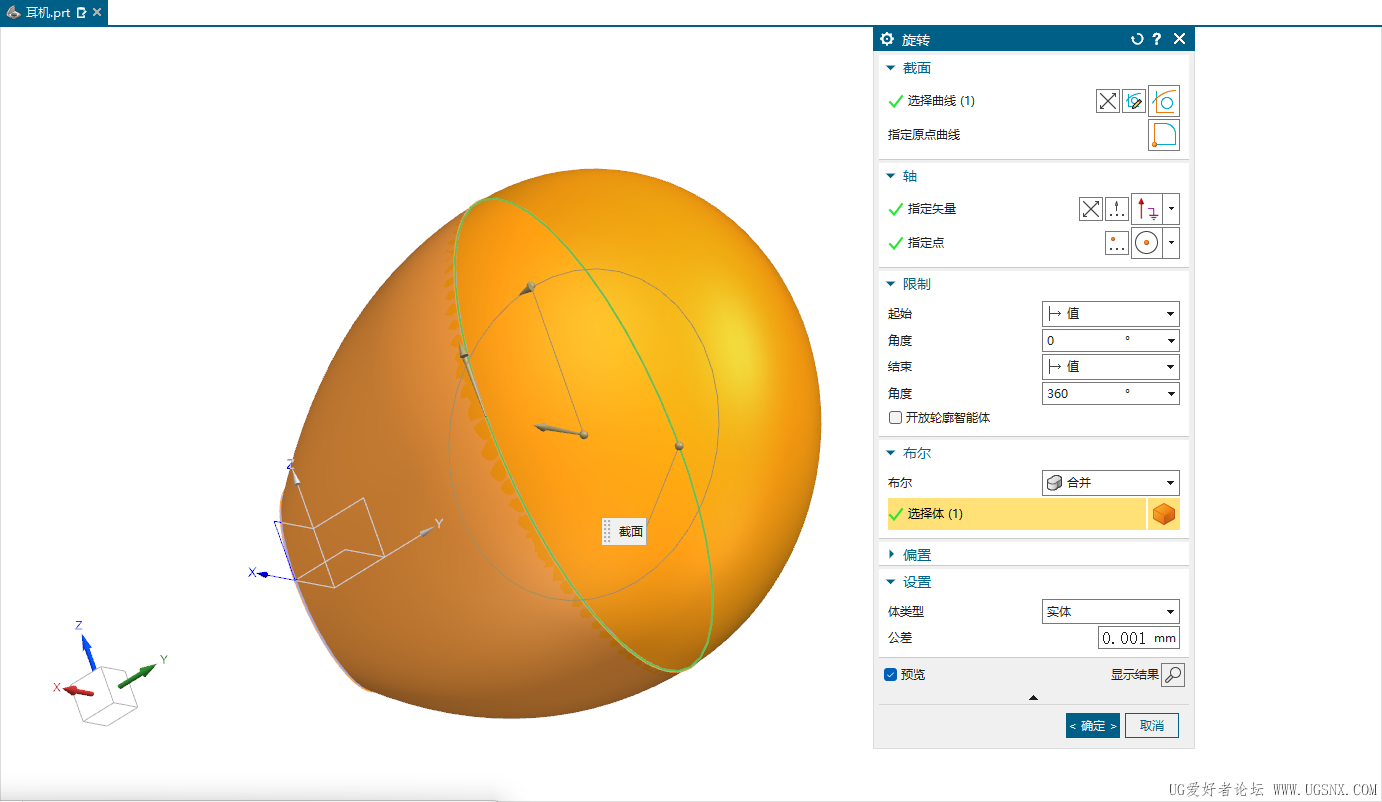Open the 结束 limit type dropdown
Viewport: 1382px width, 802px height.
[1111, 367]
